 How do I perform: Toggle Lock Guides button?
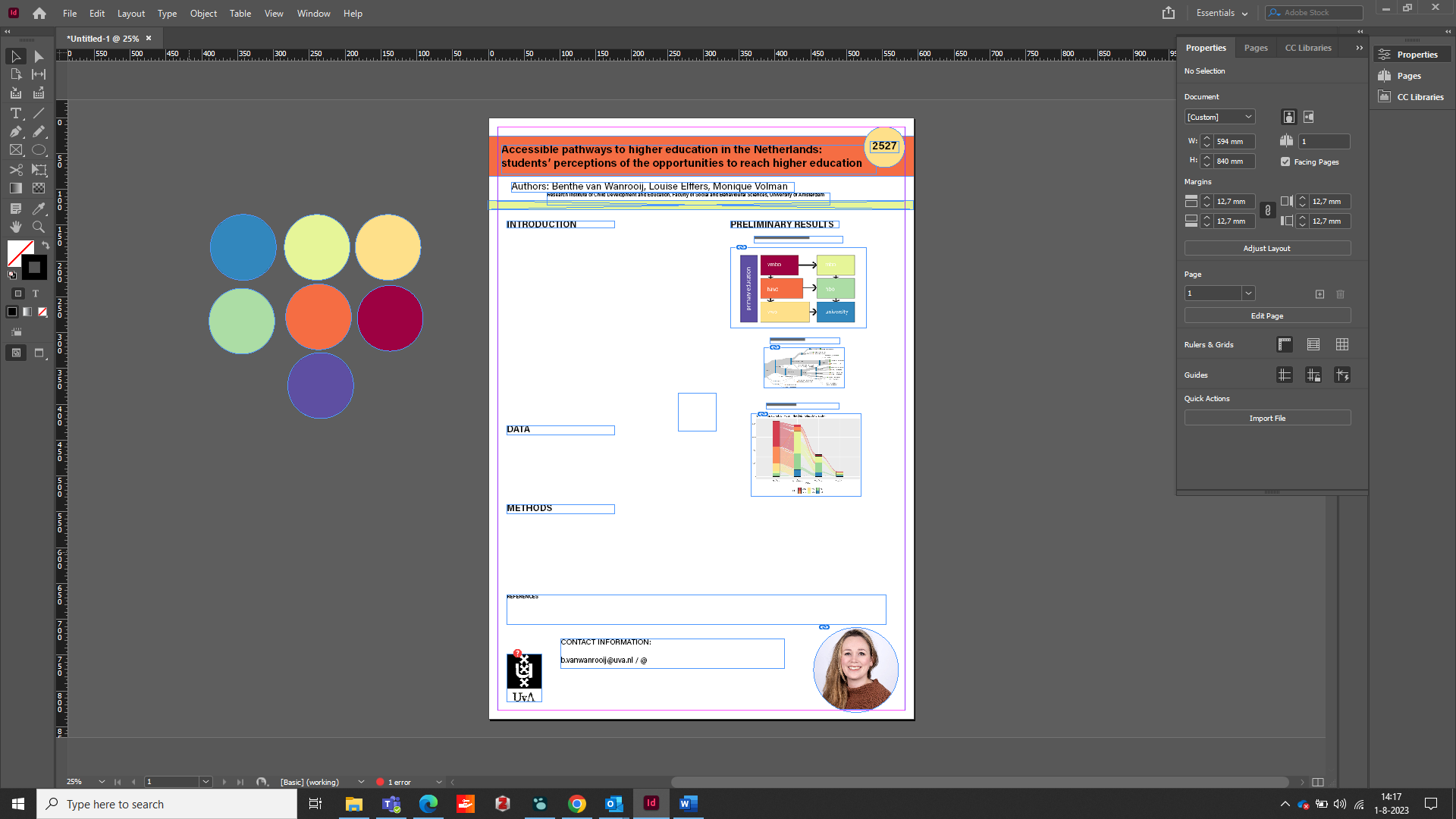tap(1313, 375)
